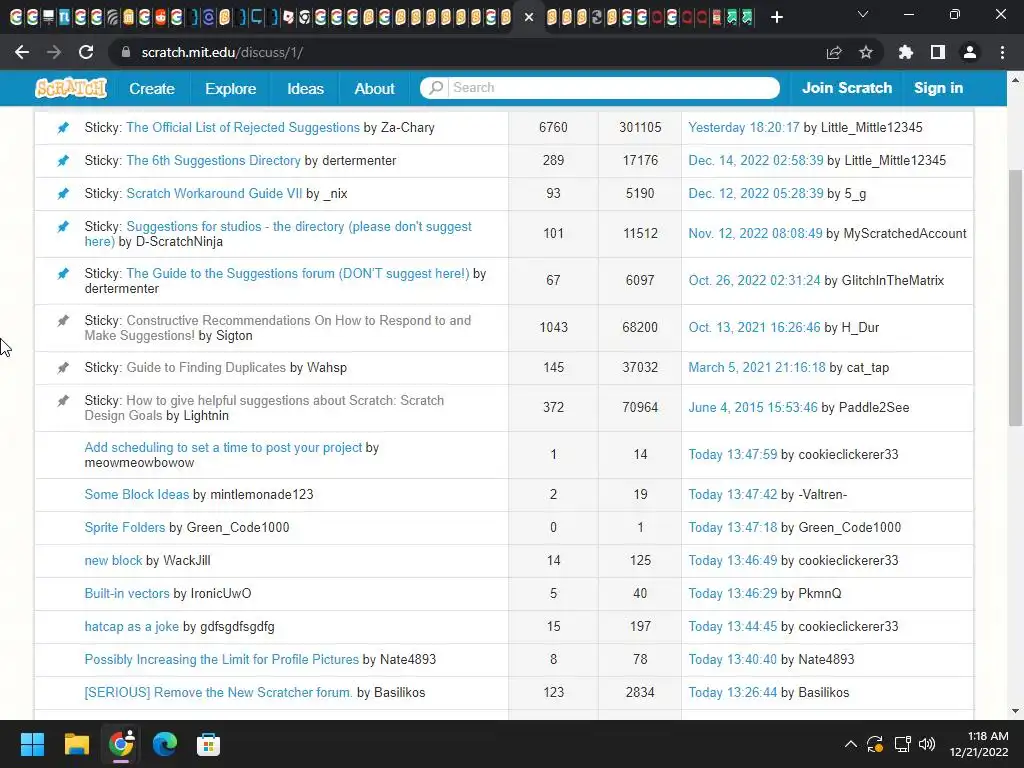
Task: Click the scrollbar up arrow
Action: click(1015, 80)
